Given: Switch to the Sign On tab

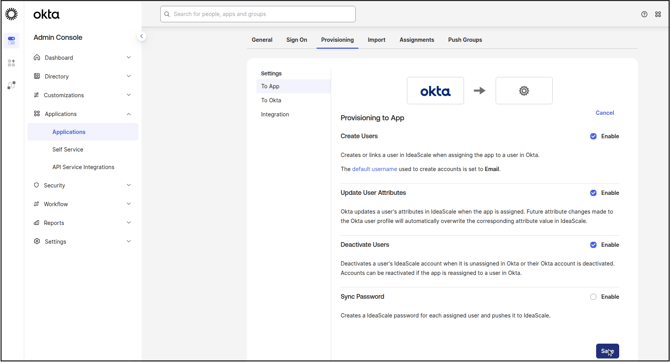Looking at the screenshot, I should (x=297, y=40).
